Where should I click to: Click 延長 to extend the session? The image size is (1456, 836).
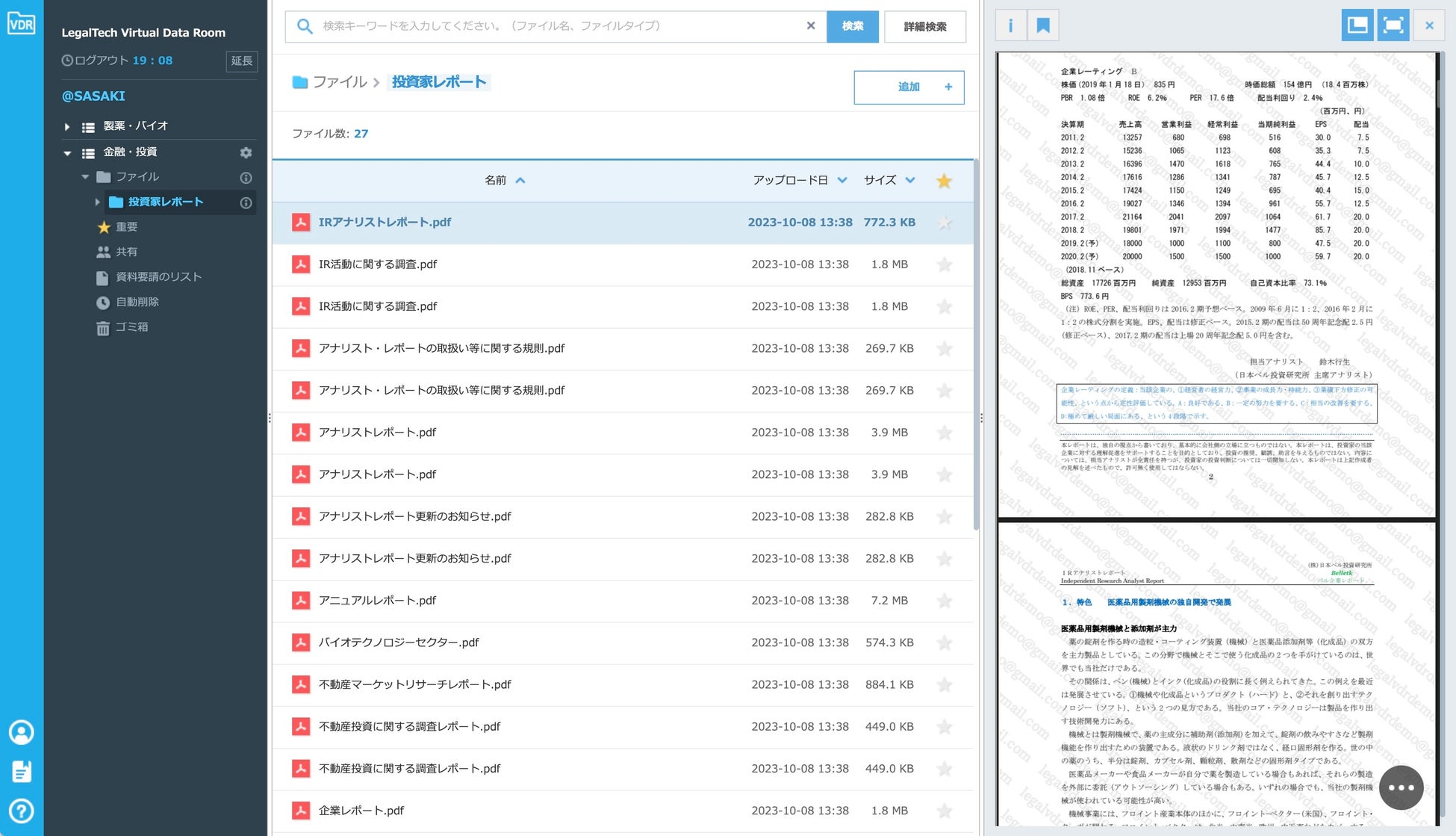click(x=241, y=61)
